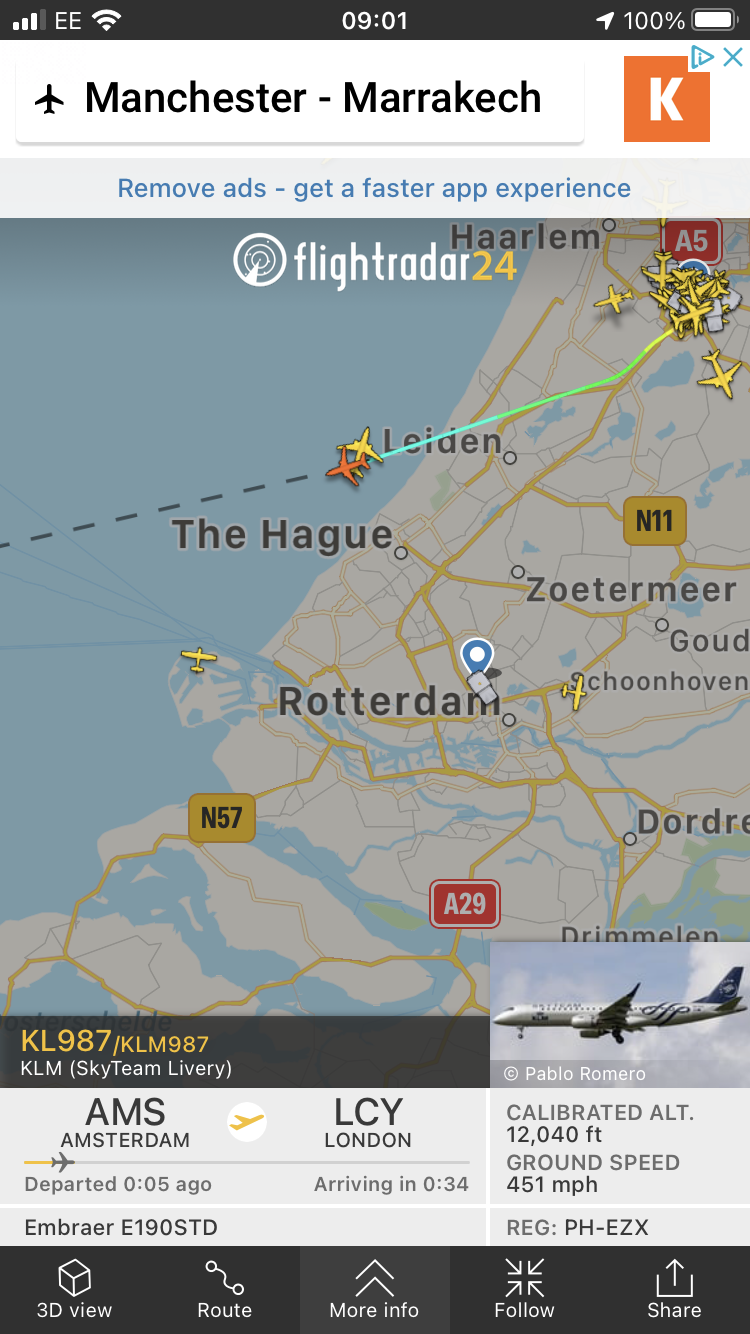The image size is (750, 1334).
Task: Tap the blue location pin near Rotterdam
Action: tap(477, 657)
